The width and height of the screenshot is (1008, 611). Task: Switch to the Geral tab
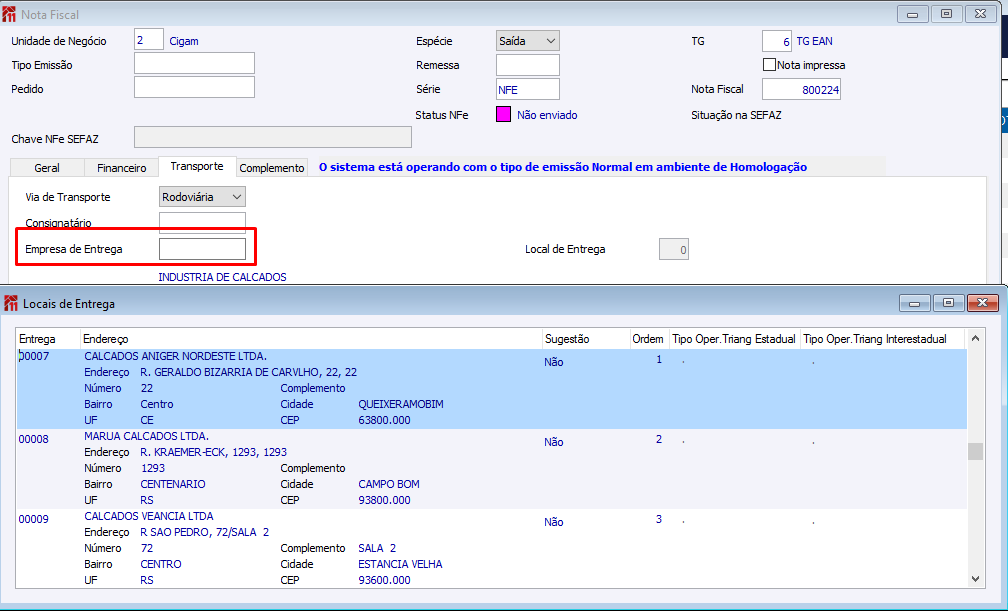[x=47, y=168]
